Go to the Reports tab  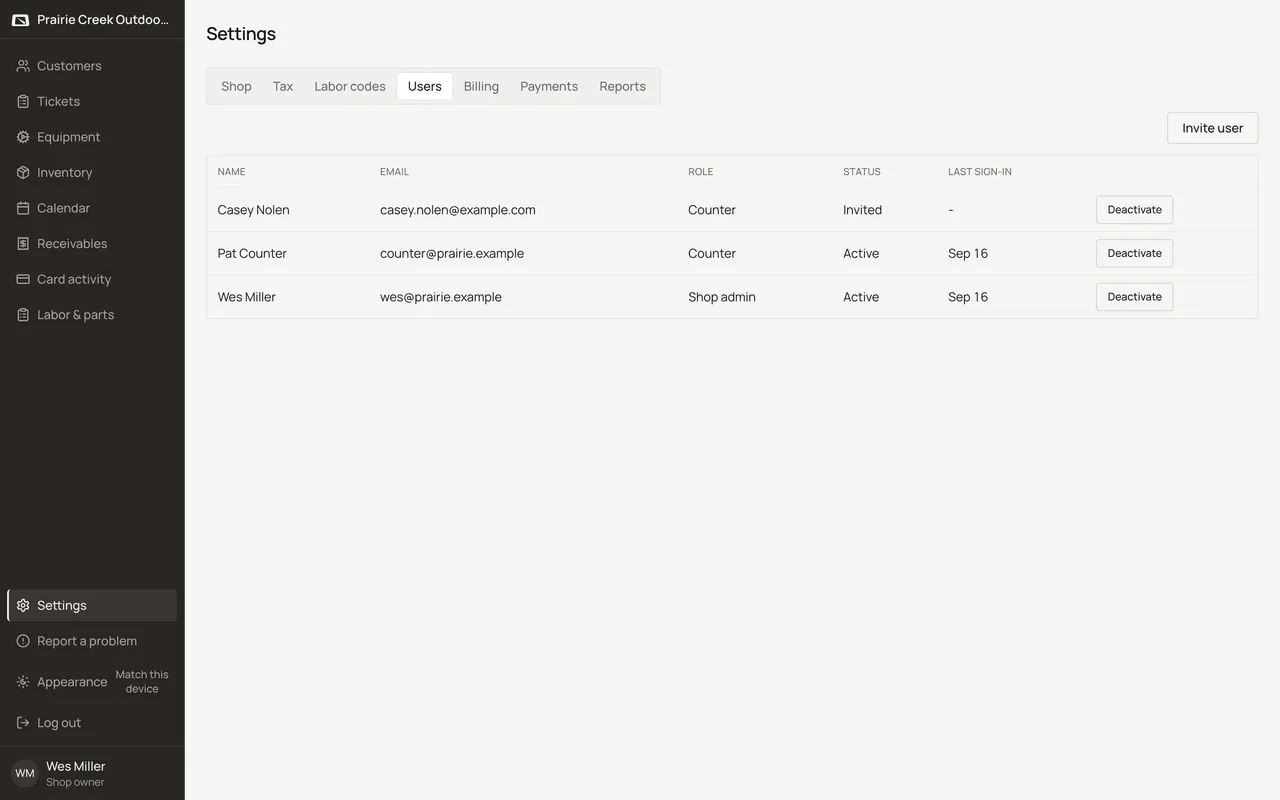(x=623, y=86)
